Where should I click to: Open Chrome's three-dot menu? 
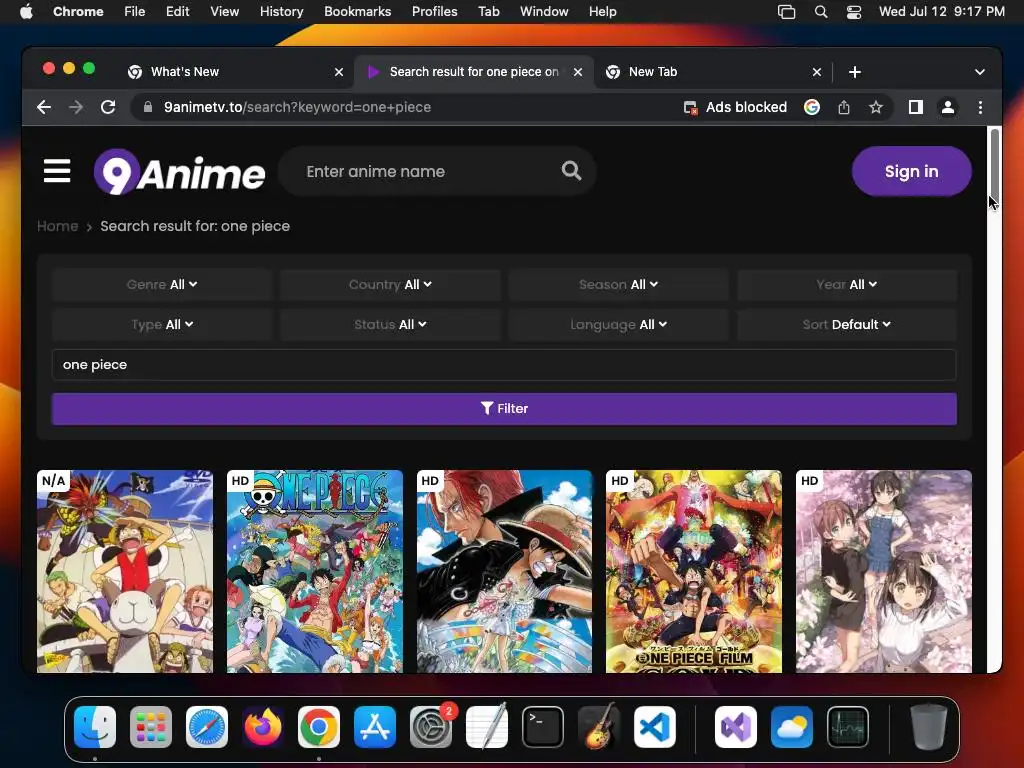(x=980, y=107)
